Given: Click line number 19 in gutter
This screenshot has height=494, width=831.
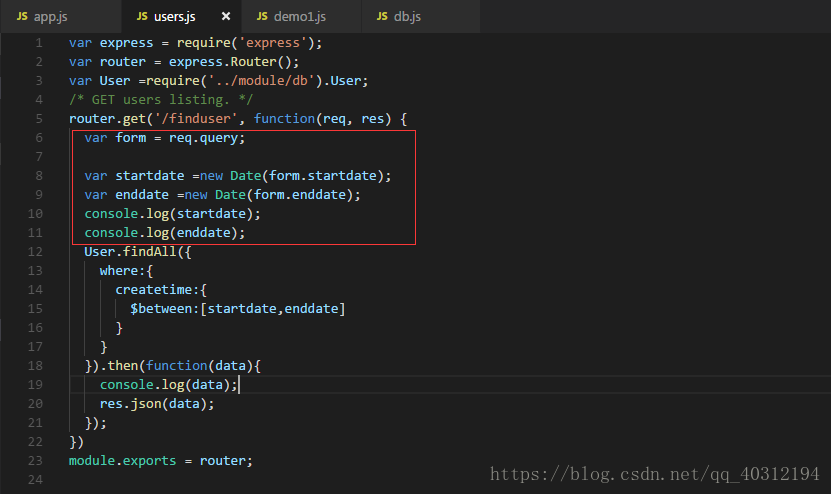Looking at the screenshot, I should point(35,385).
